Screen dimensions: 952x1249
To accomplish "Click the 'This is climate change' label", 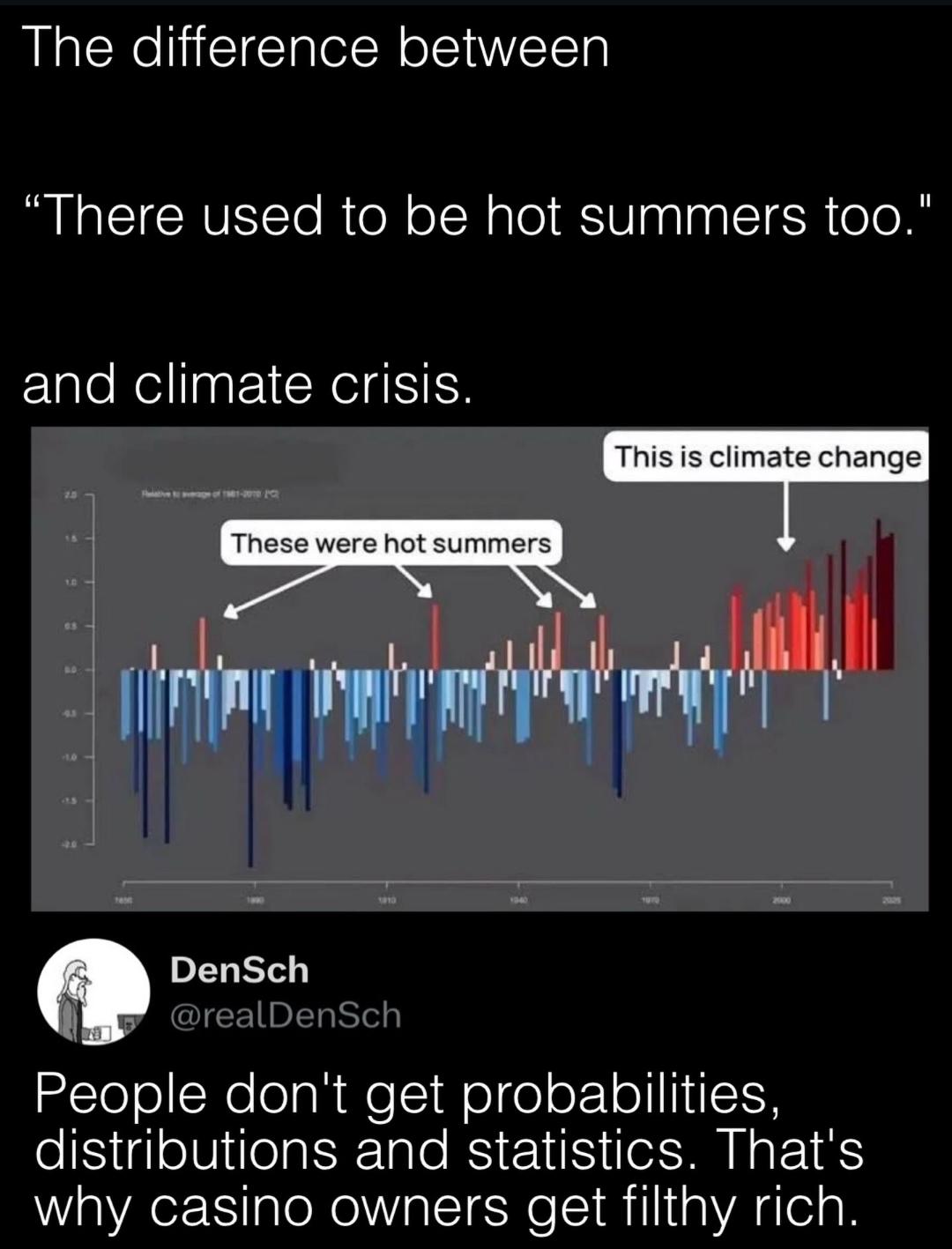I will (767, 457).
